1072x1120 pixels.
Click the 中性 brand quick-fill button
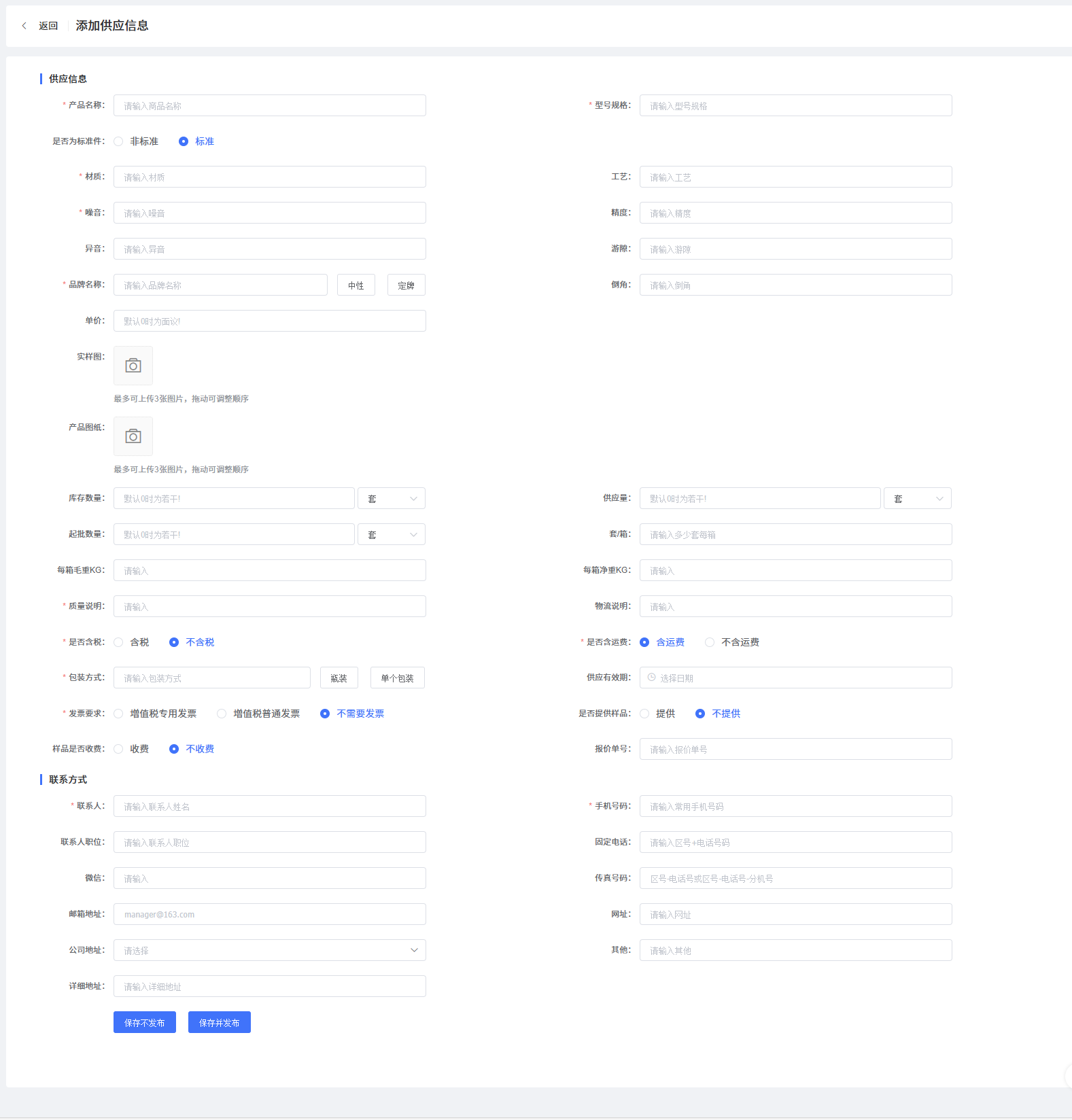(x=356, y=285)
